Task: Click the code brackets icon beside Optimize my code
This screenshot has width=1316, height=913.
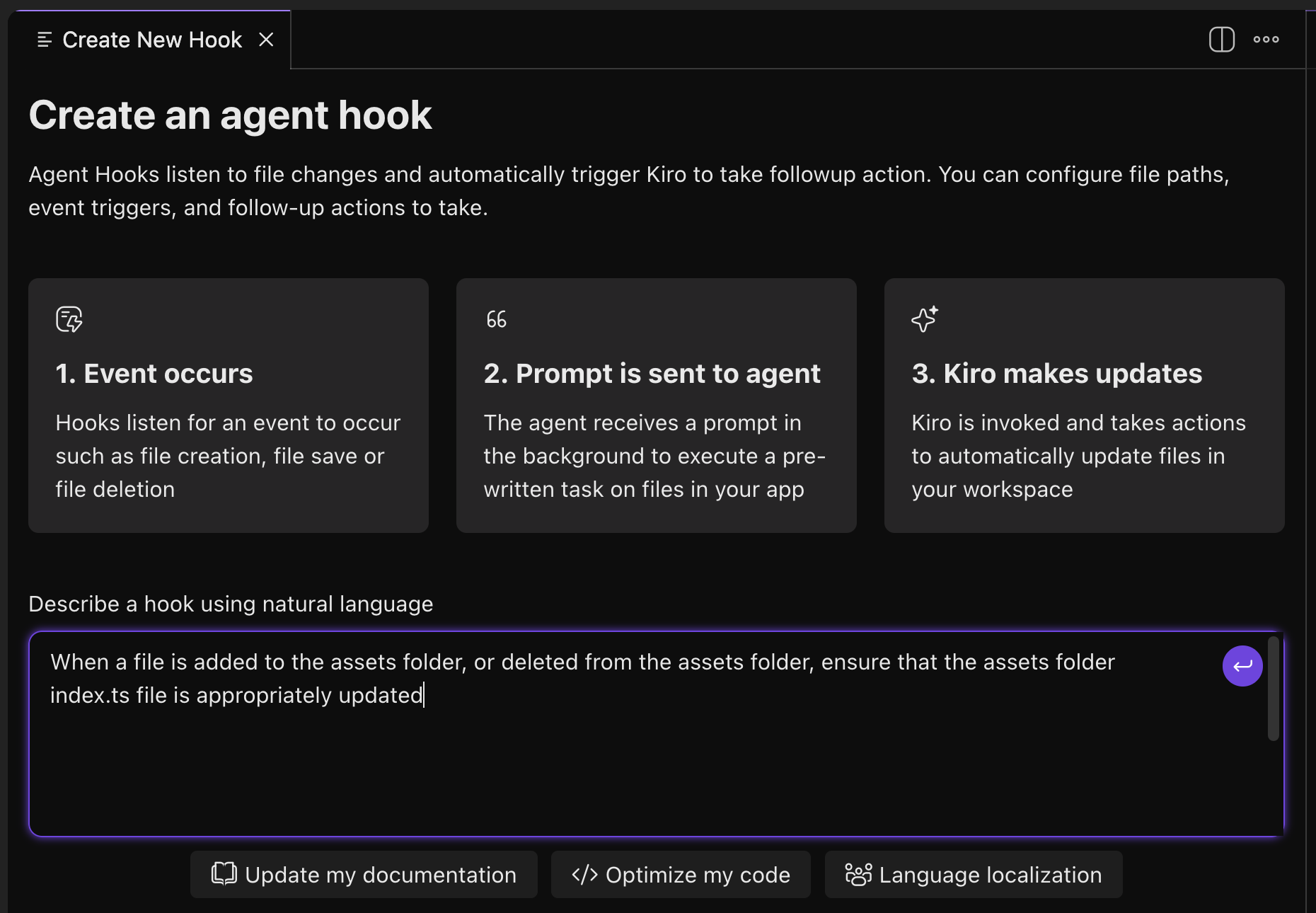Action: click(x=584, y=875)
